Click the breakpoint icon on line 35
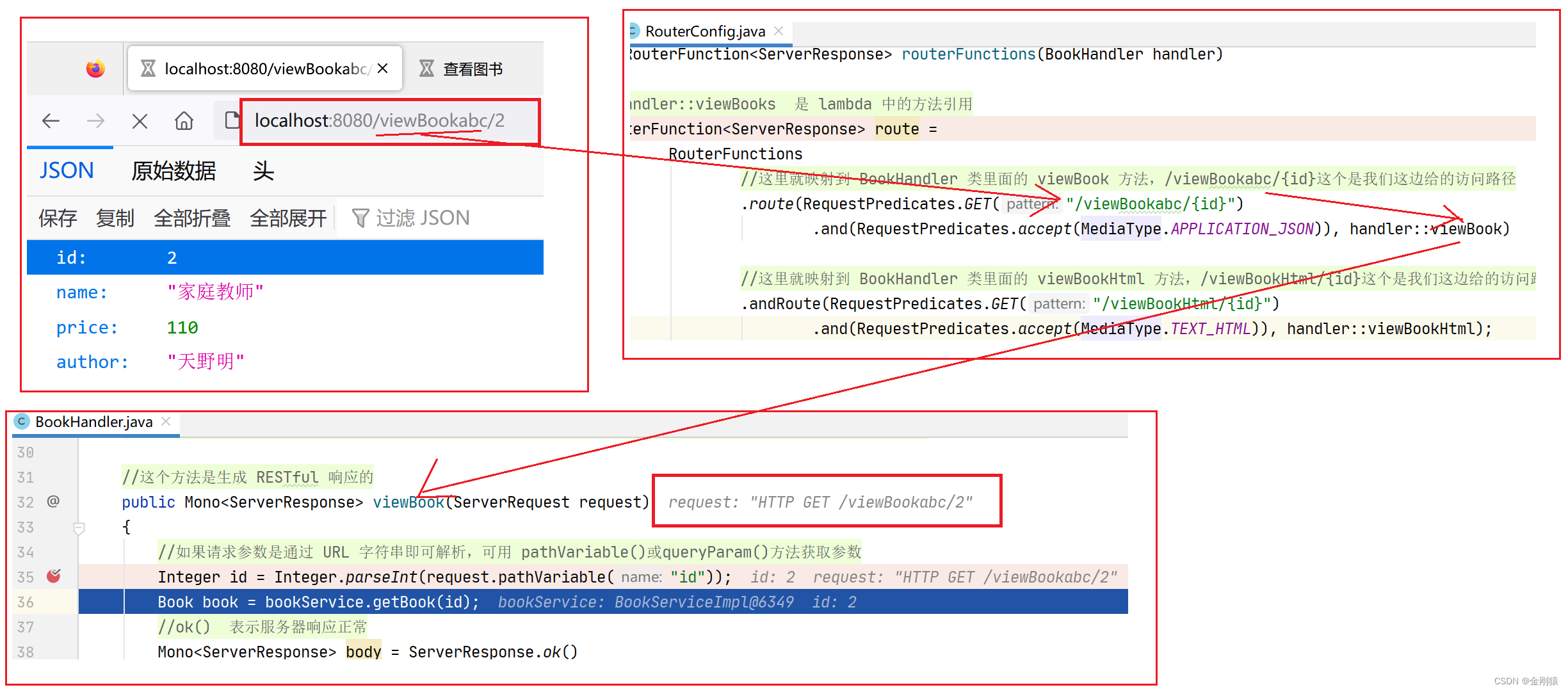The height and width of the screenshot is (692, 1568). coord(54,576)
